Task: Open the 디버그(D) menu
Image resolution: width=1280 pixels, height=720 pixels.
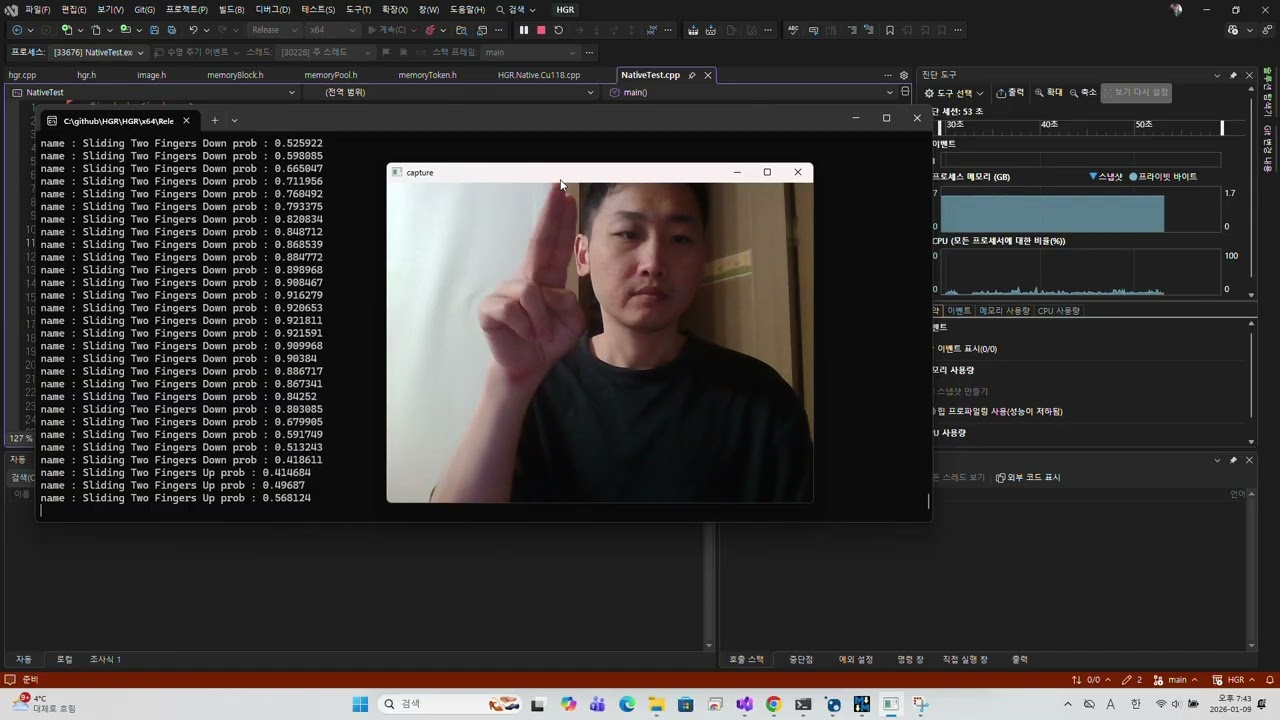Action: pos(273,10)
